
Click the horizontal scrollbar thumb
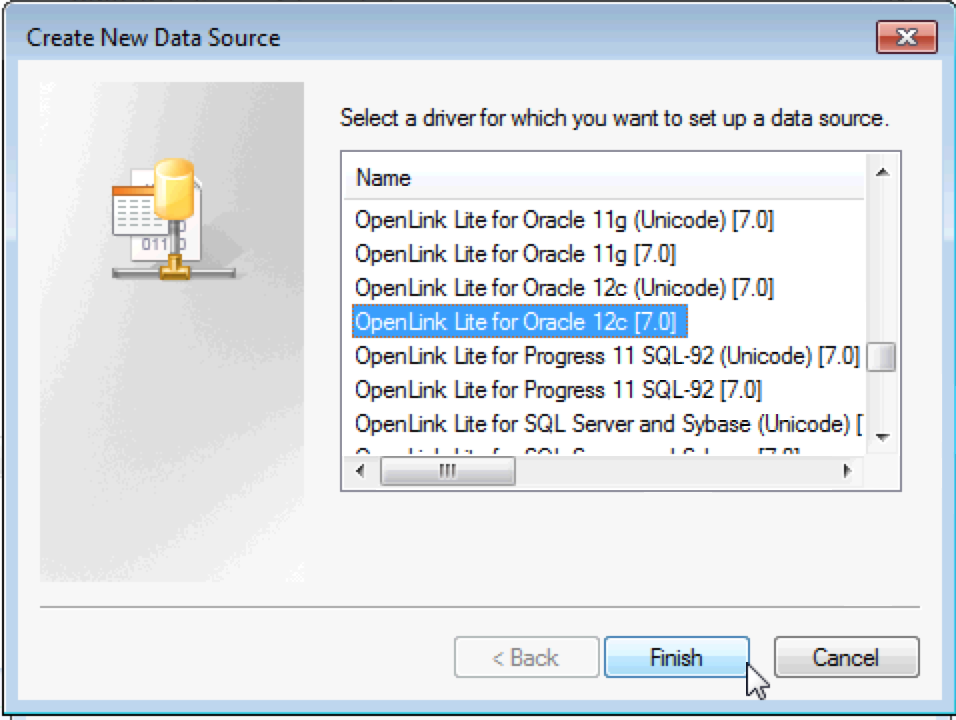pos(448,470)
